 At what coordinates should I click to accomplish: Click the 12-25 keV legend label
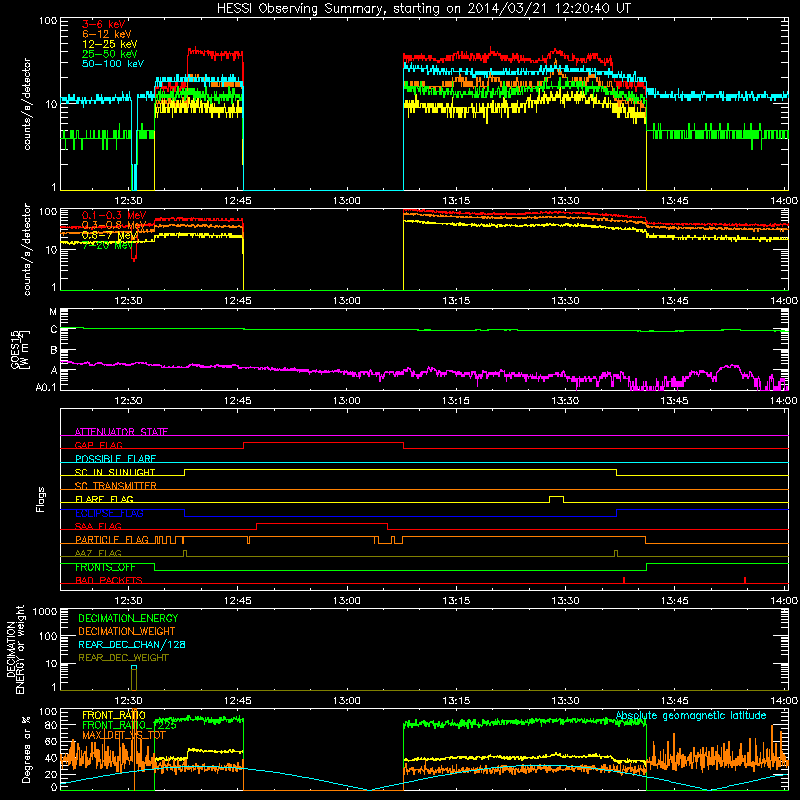coord(110,44)
